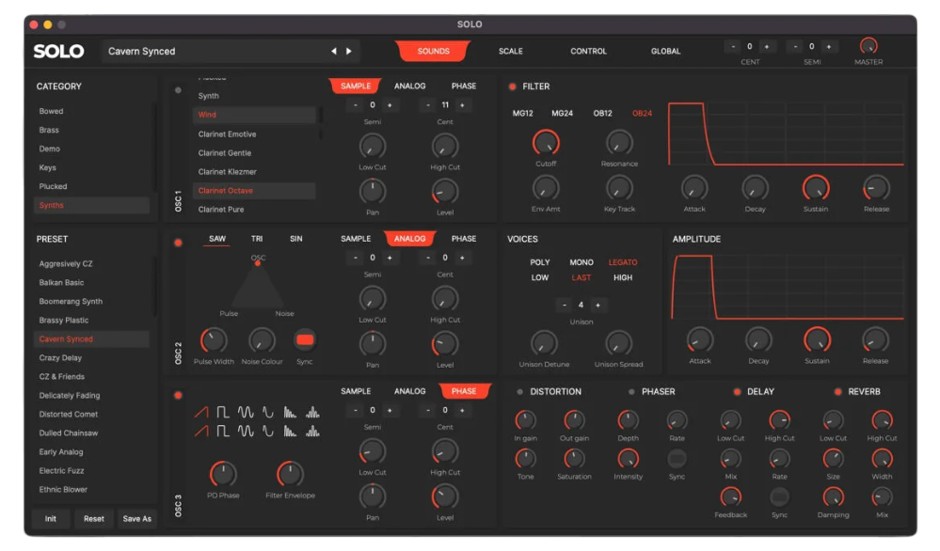940x551 pixels.
Task: Select the bottom-row sawtooth waveform in OSC 3
Action: [x=201, y=431]
